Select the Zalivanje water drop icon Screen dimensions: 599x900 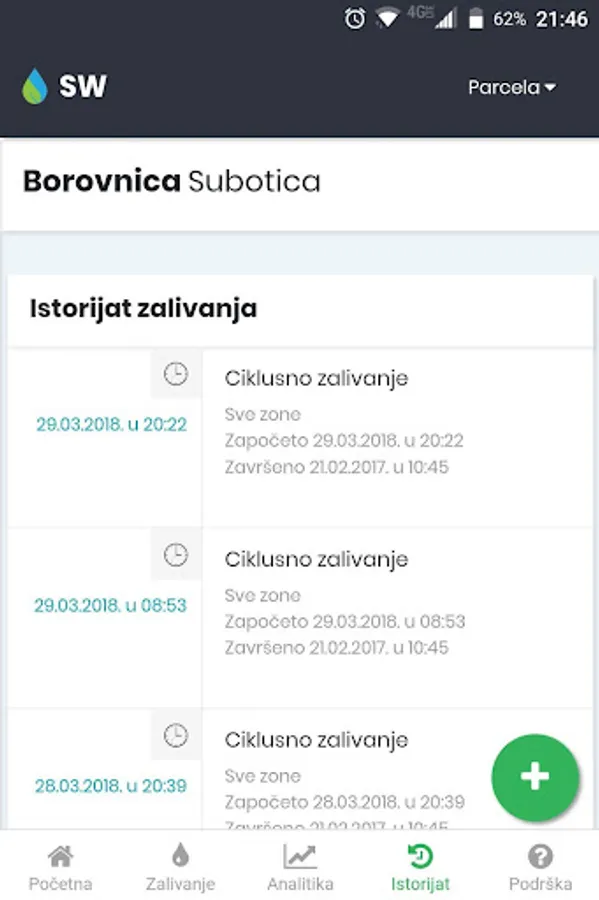[x=179, y=856]
